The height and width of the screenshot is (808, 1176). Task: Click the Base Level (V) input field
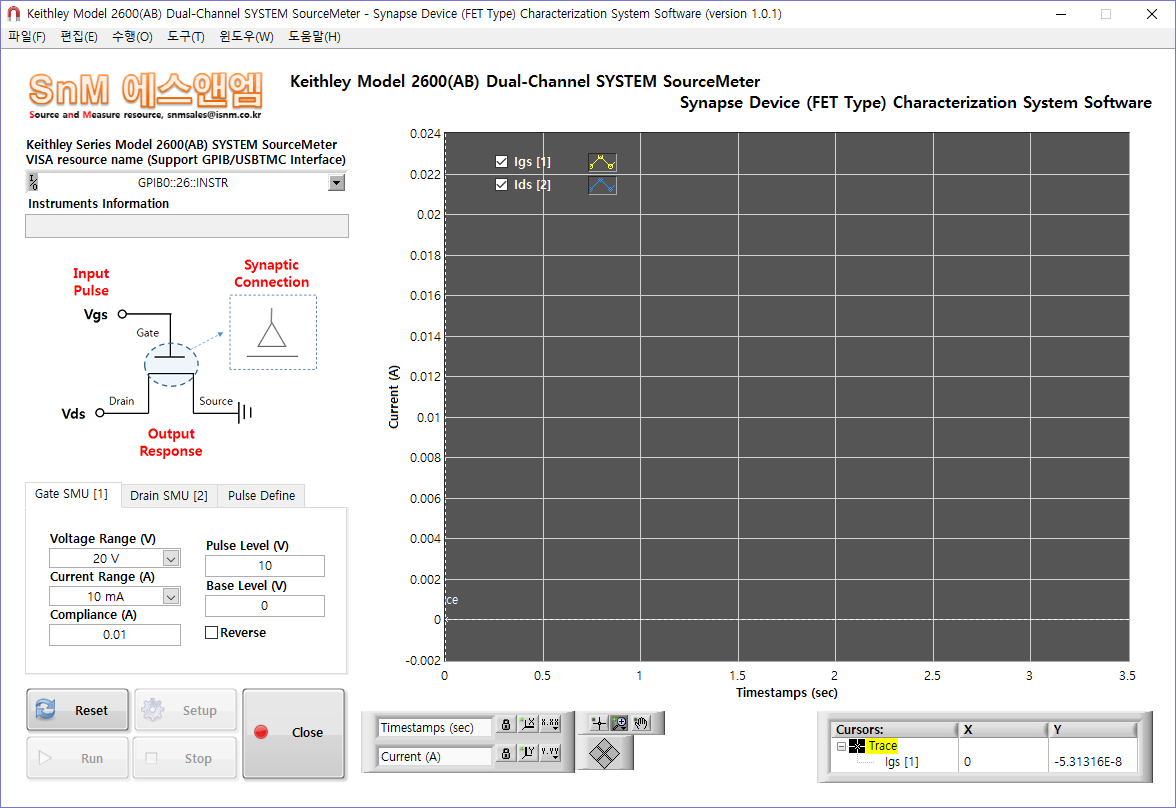tap(265, 605)
